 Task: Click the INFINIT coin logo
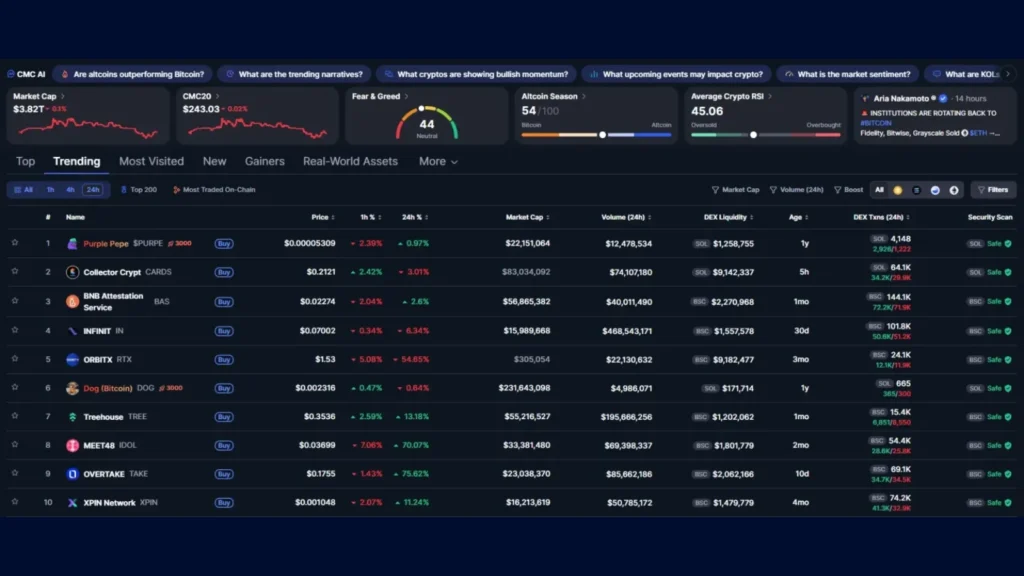pyautogui.click(x=72, y=331)
